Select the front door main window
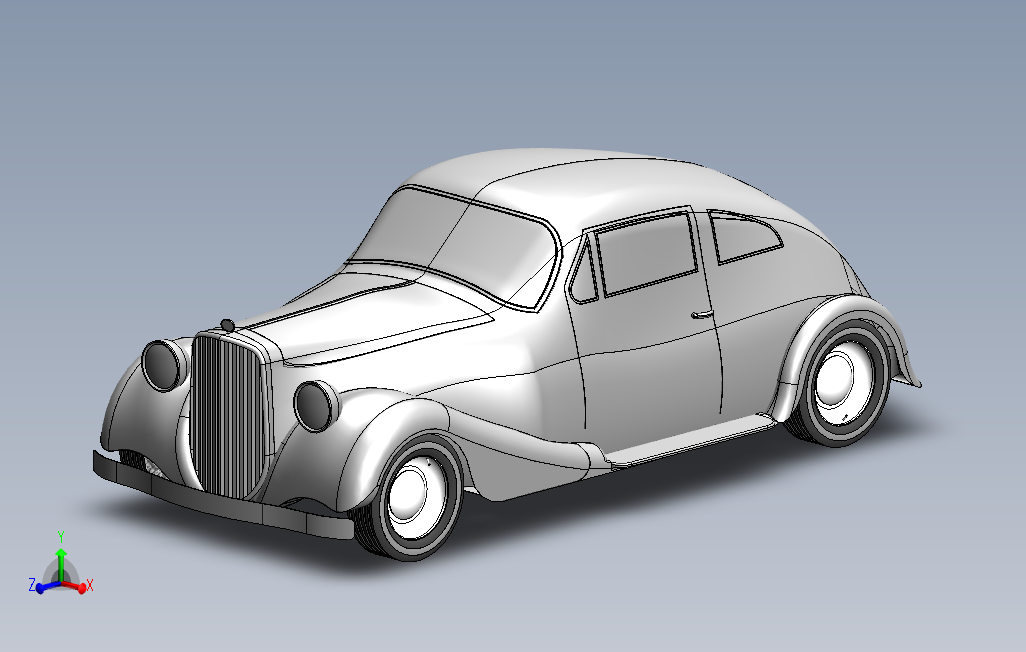 tap(646, 253)
